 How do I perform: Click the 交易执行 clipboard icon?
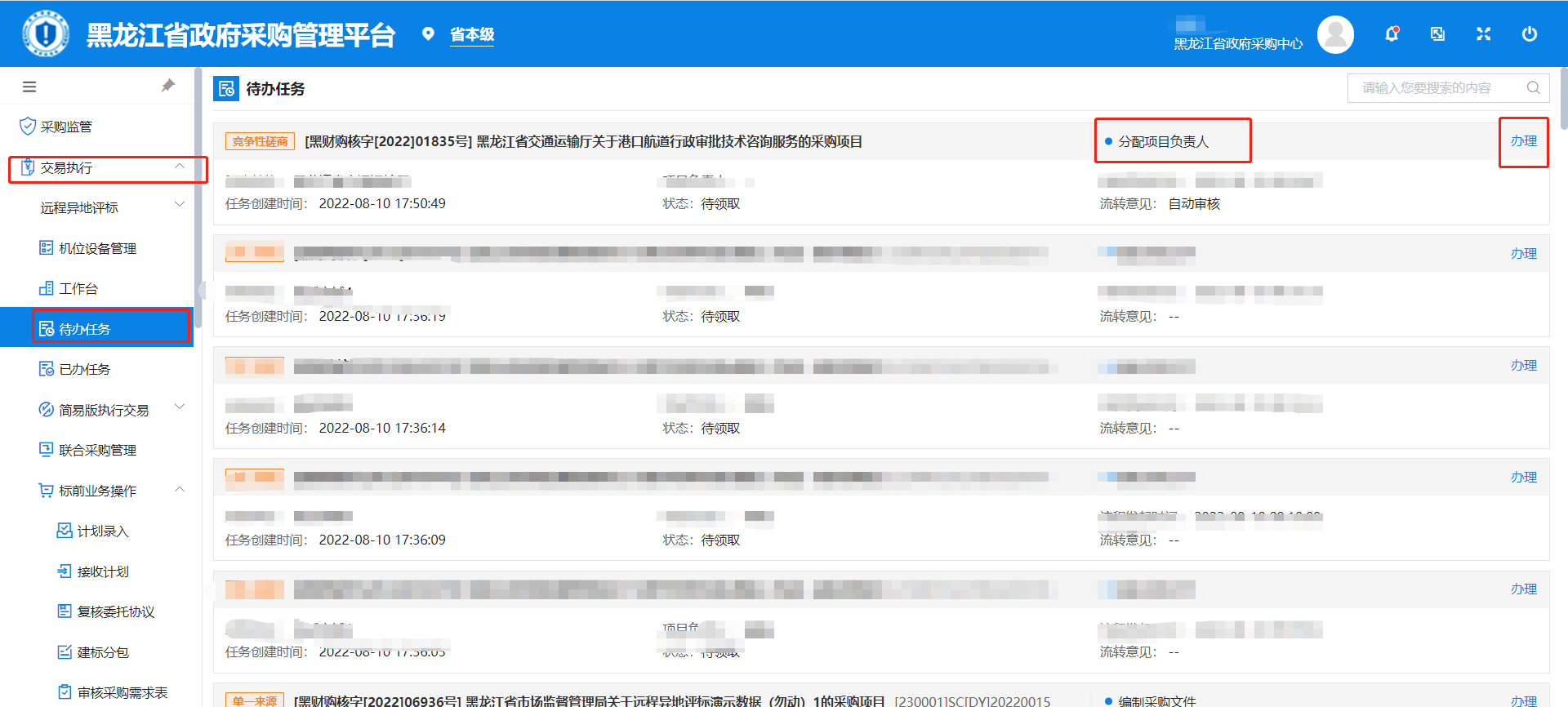pyautogui.click(x=27, y=167)
